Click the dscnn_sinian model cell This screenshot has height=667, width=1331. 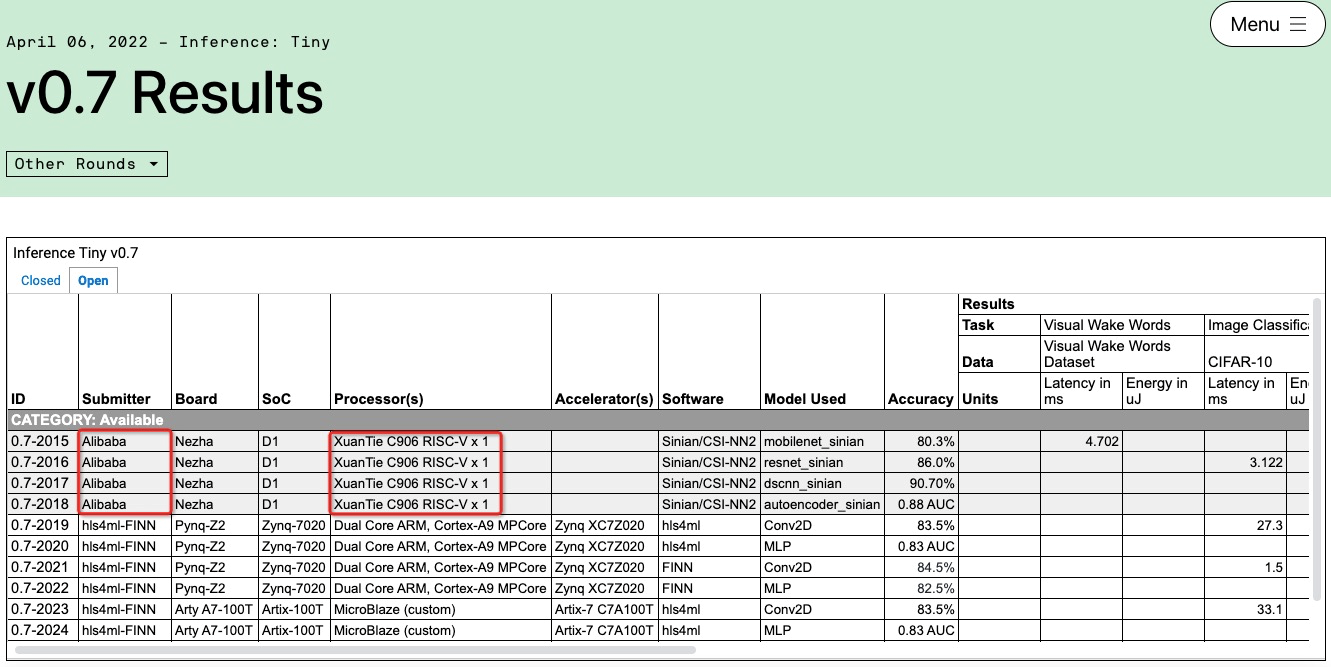tap(822, 483)
